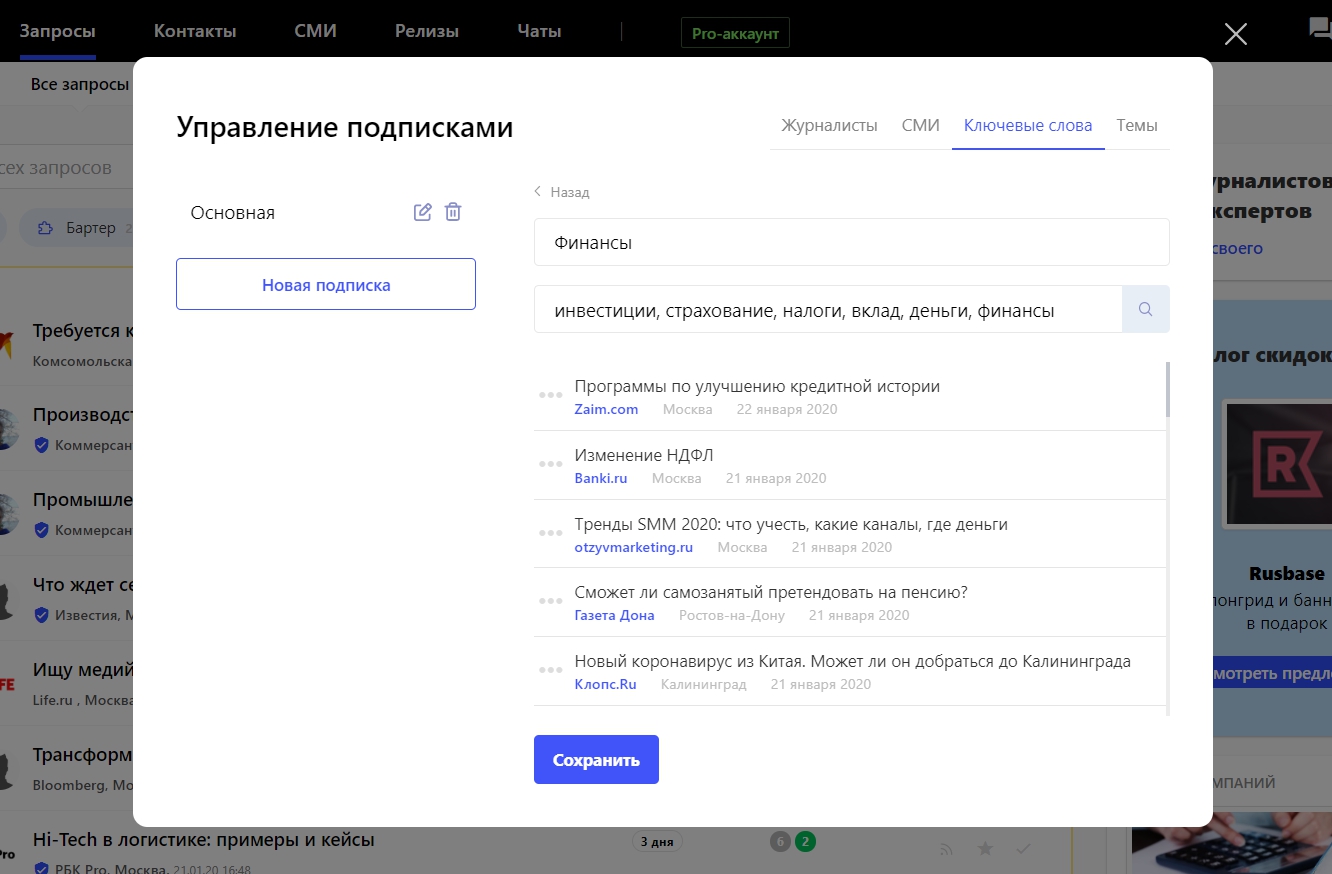1332x874 pixels.
Task: Open three-dot menu for коронавирус request
Action: point(550,670)
